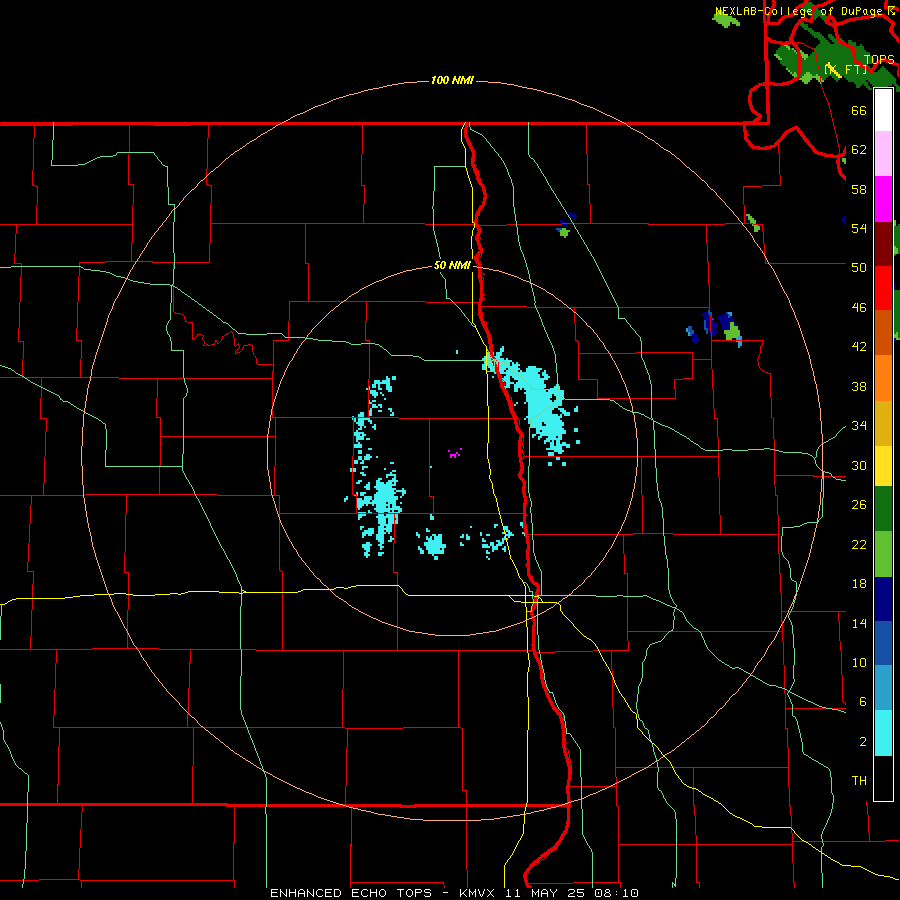The width and height of the screenshot is (900, 900).
Task: Select the "14" legend value
Action: 859,623
